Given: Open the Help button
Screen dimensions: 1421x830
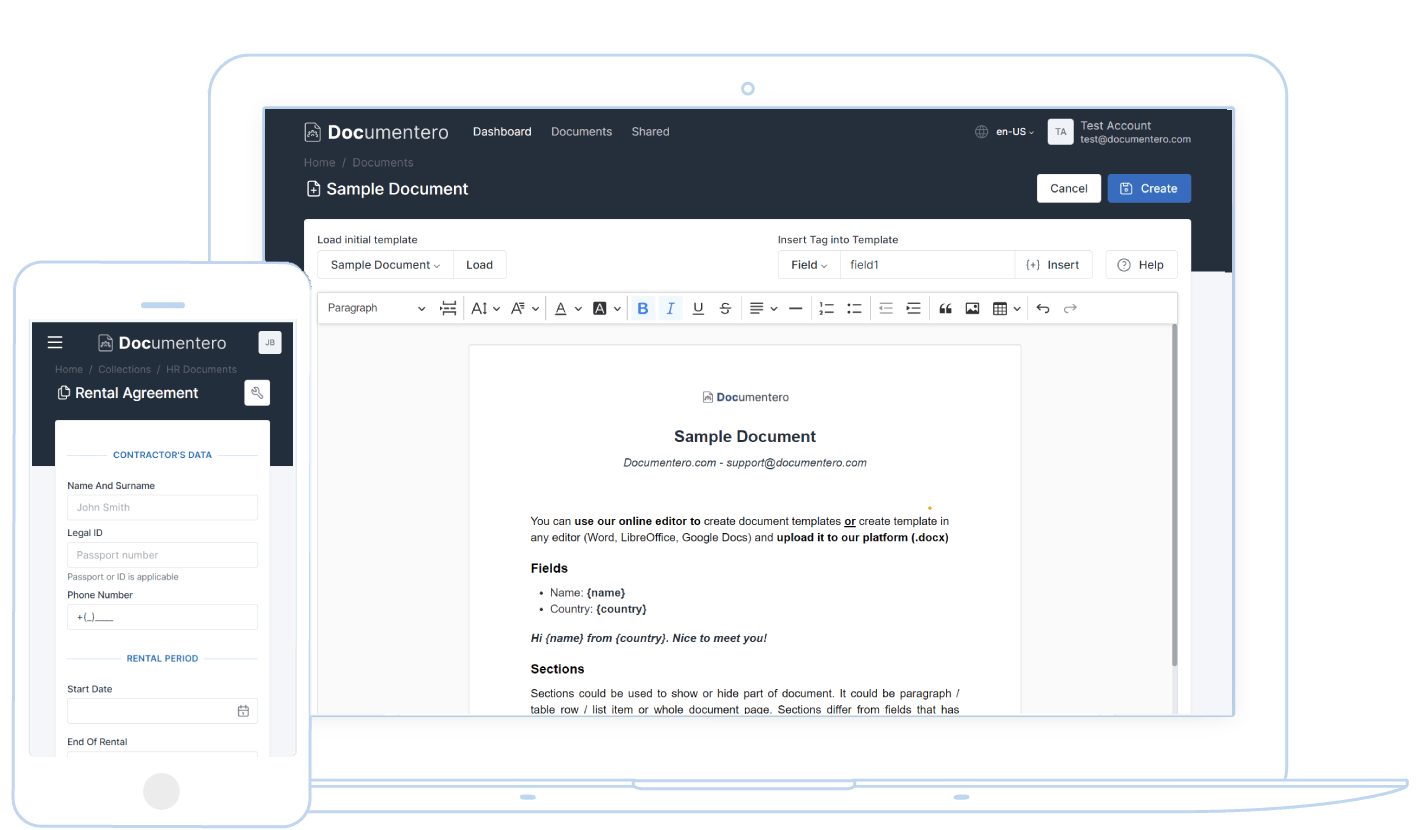Looking at the screenshot, I should [1141, 265].
